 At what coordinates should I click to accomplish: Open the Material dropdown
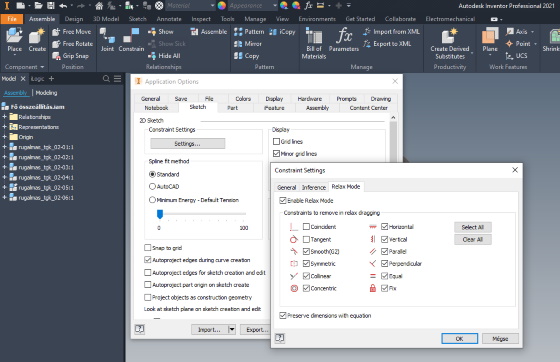click(x=212, y=6)
